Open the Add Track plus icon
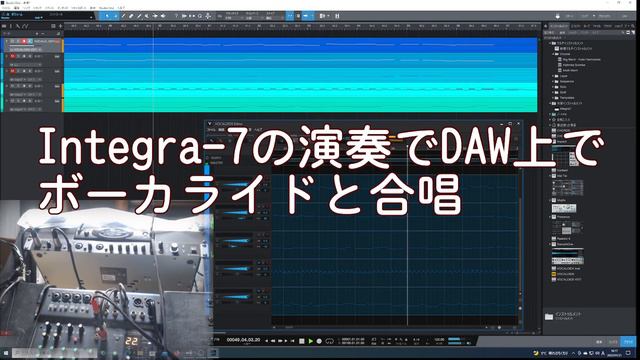The height and width of the screenshot is (360, 640). click(60, 26)
